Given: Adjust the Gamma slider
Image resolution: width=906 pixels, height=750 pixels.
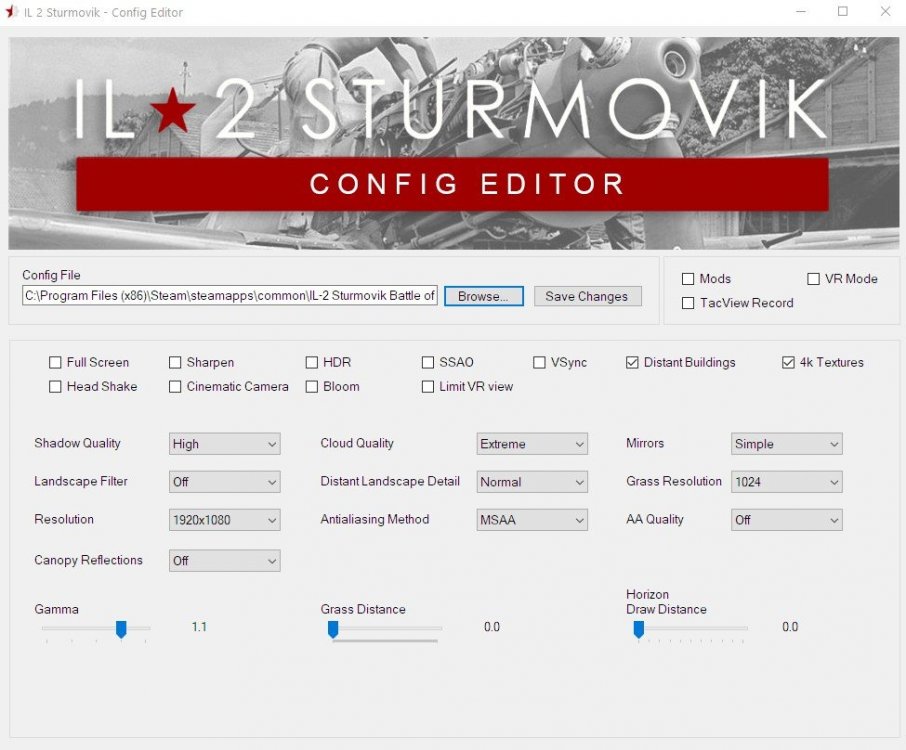Looking at the screenshot, I should [120, 629].
